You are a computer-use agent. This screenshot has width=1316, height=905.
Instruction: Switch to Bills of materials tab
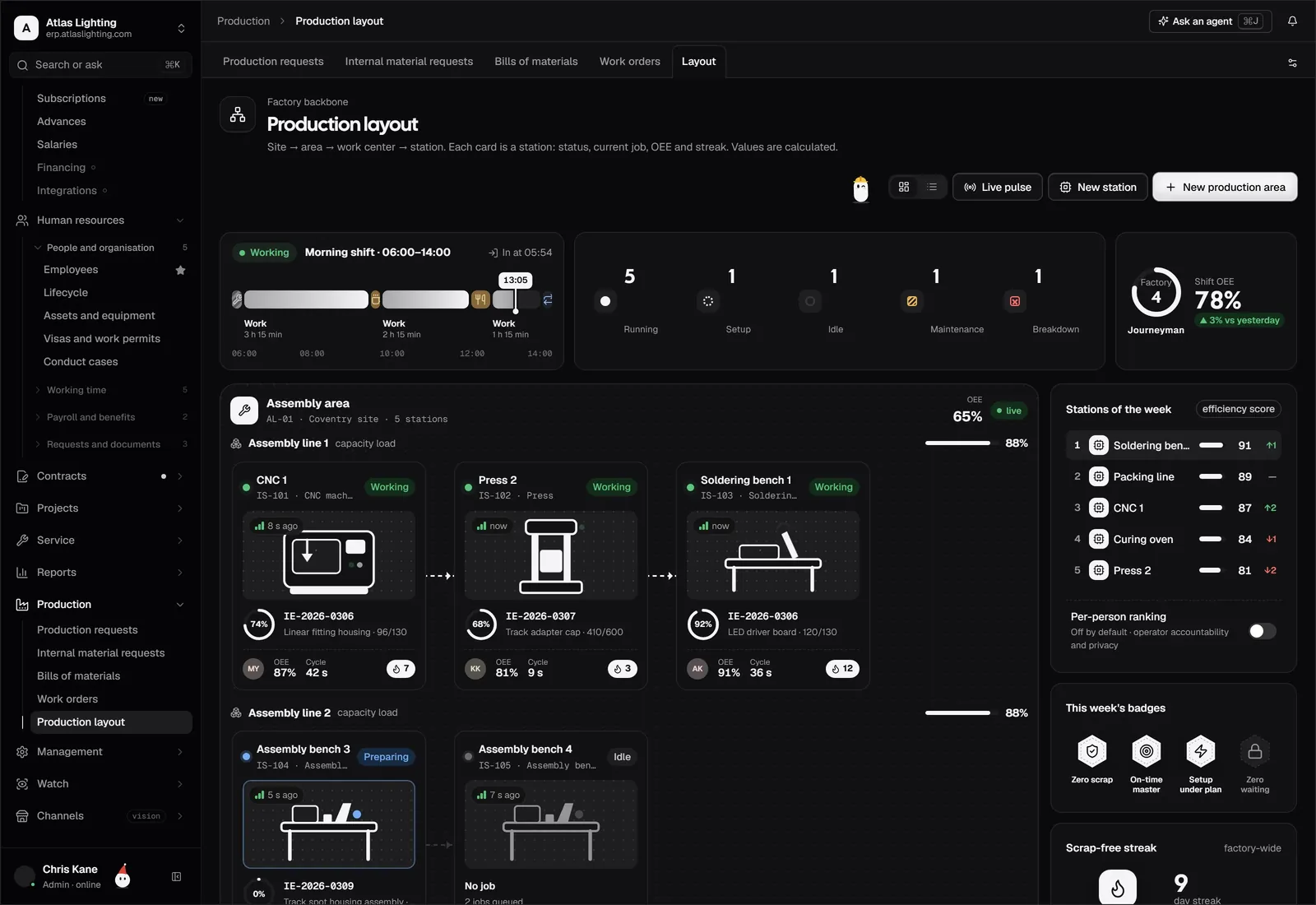(x=536, y=62)
